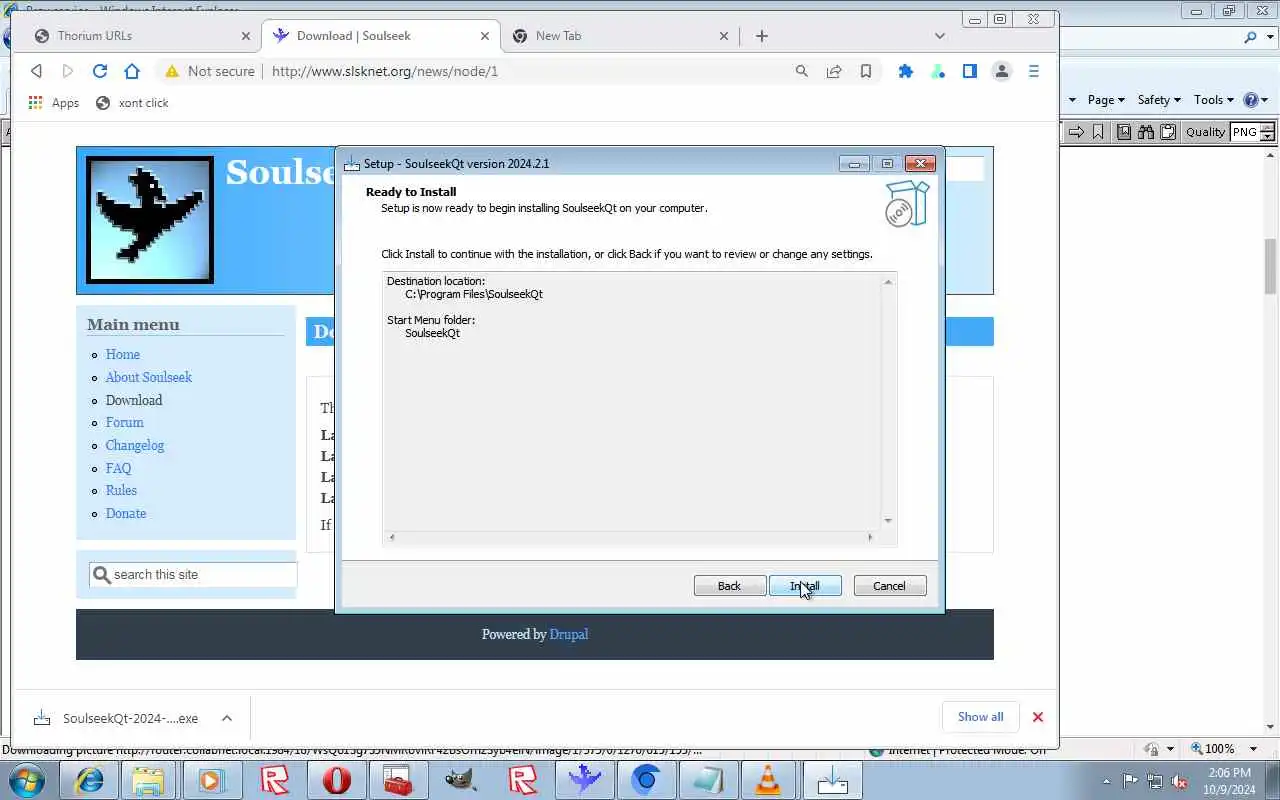Open the Home link in Main menu
Viewport: 1280px width, 800px height.
coord(123,355)
